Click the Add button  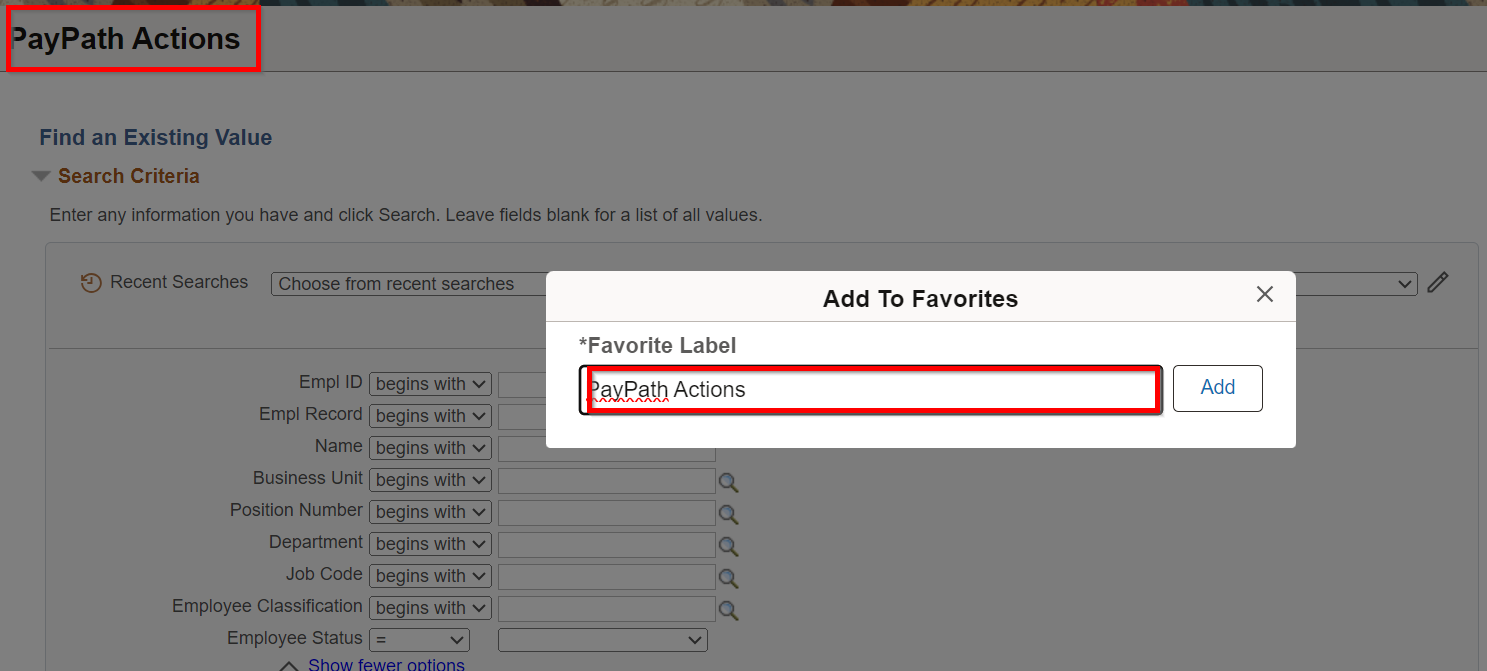1217,388
